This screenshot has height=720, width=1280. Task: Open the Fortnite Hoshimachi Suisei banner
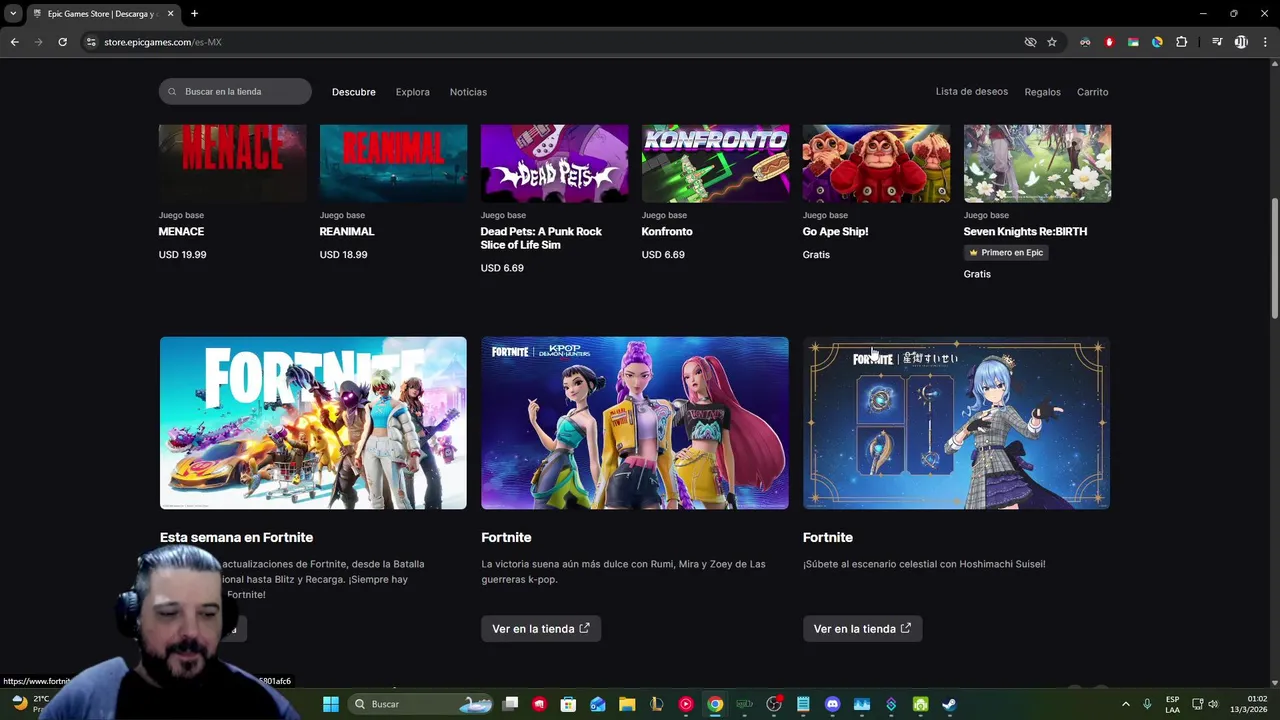click(956, 423)
